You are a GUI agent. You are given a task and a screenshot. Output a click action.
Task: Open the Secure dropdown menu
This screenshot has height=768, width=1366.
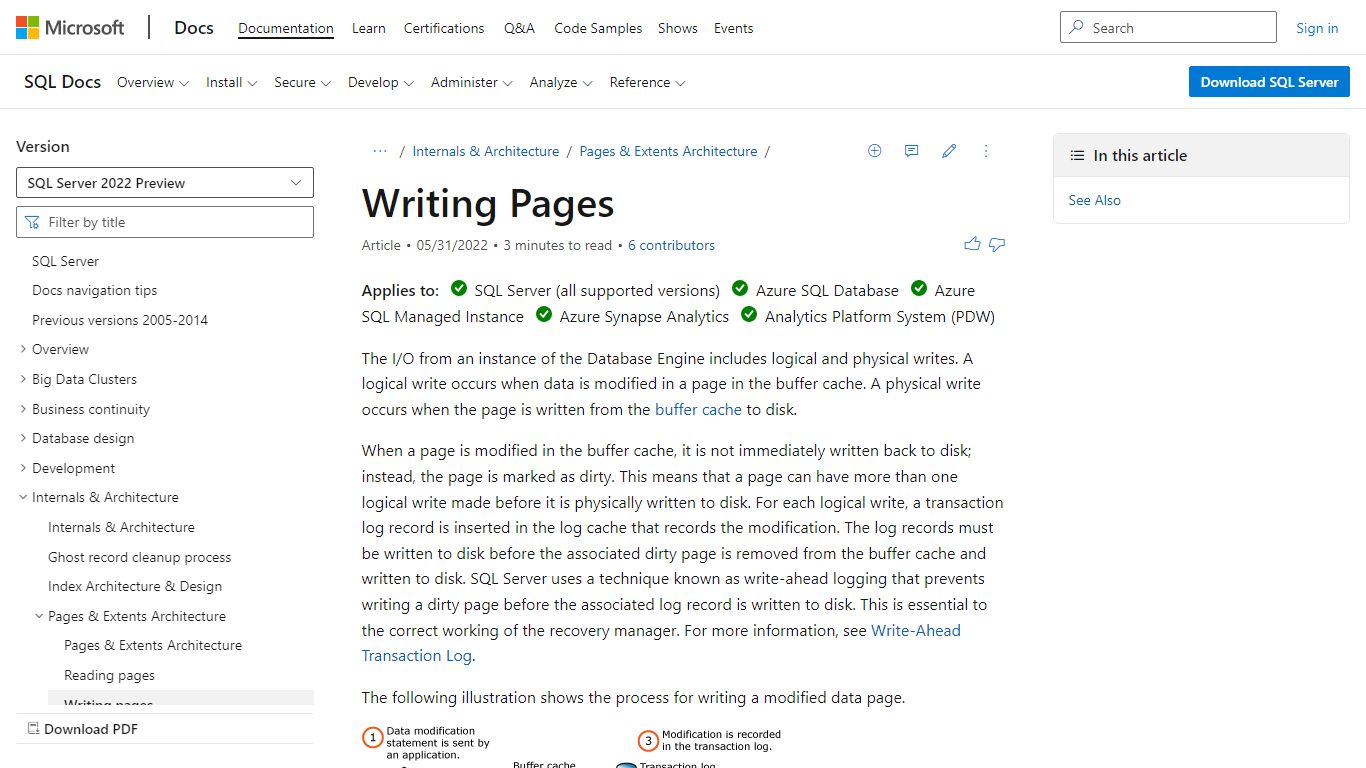(x=303, y=82)
